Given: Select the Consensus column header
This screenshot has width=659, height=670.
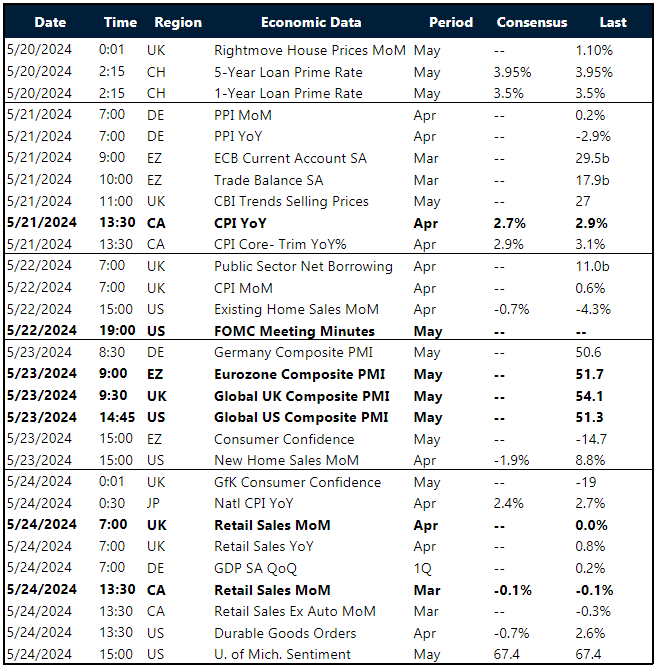Looking at the screenshot, I should (x=531, y=22).
